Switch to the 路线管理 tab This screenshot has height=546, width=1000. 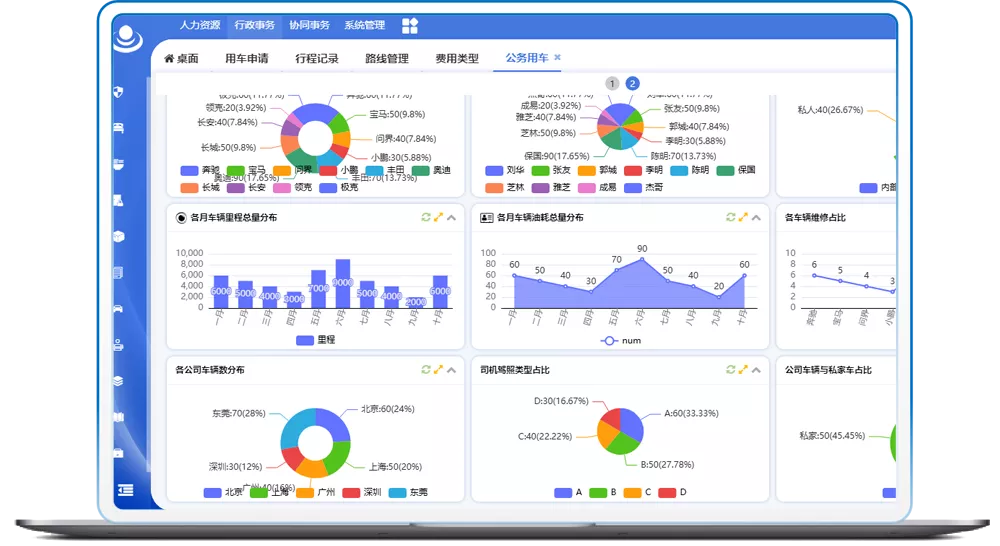coord(387,59)
